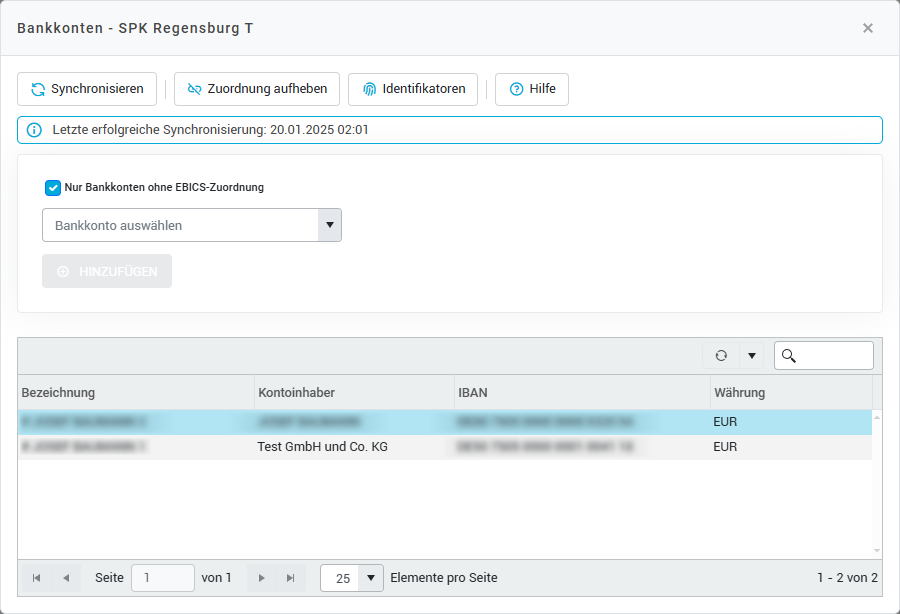The width and height of the screenshot is (900, 614).
Task: Expand the Bankkonto auswählen dropdown
Action: click(329, 225)
